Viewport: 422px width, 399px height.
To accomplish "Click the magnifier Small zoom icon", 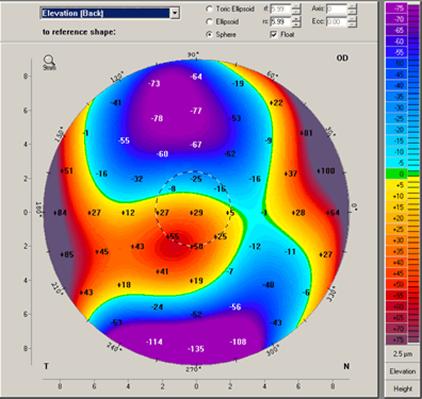I will point(49,61).
